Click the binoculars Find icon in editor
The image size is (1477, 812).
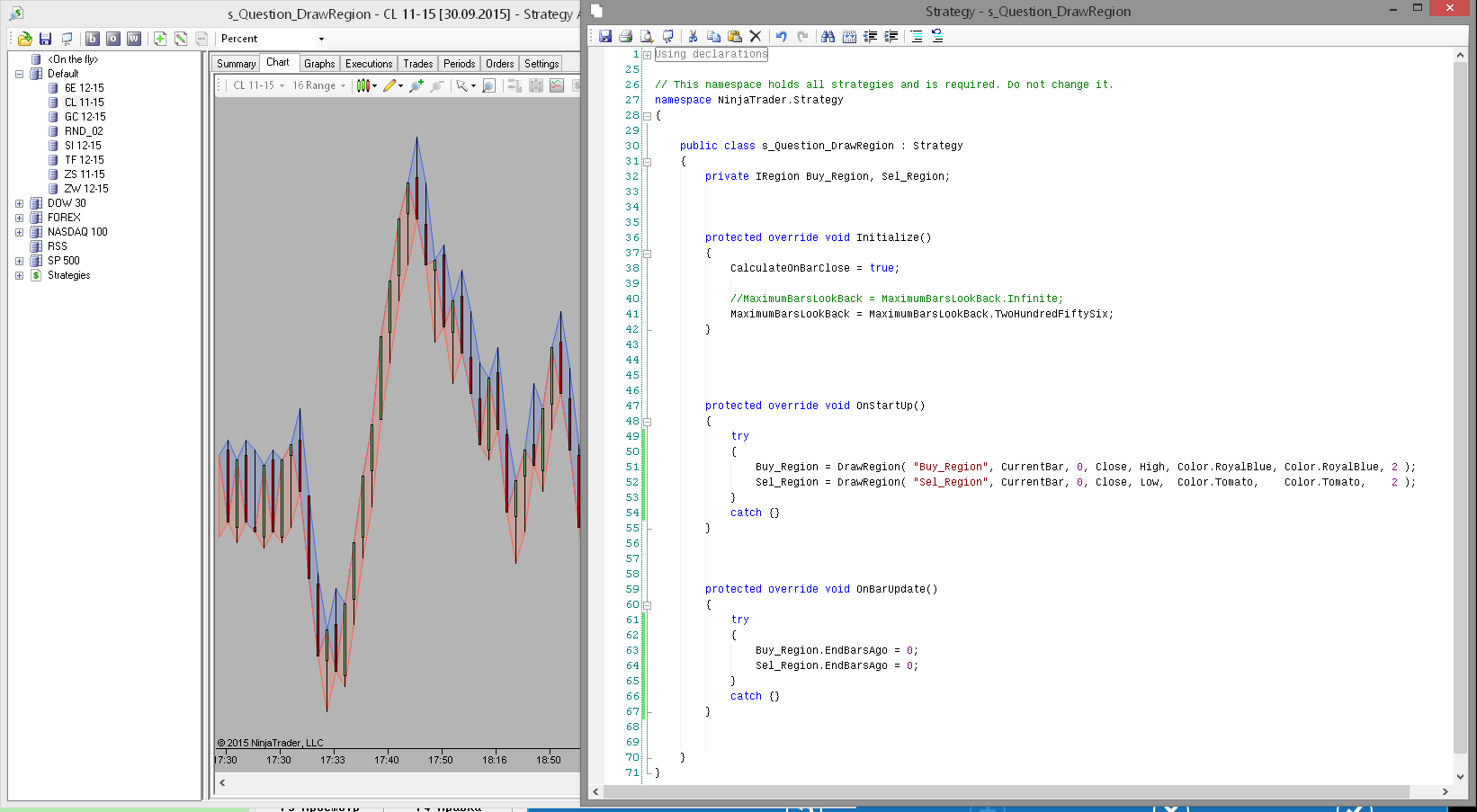pyautogui.click(x=828, y=36)
